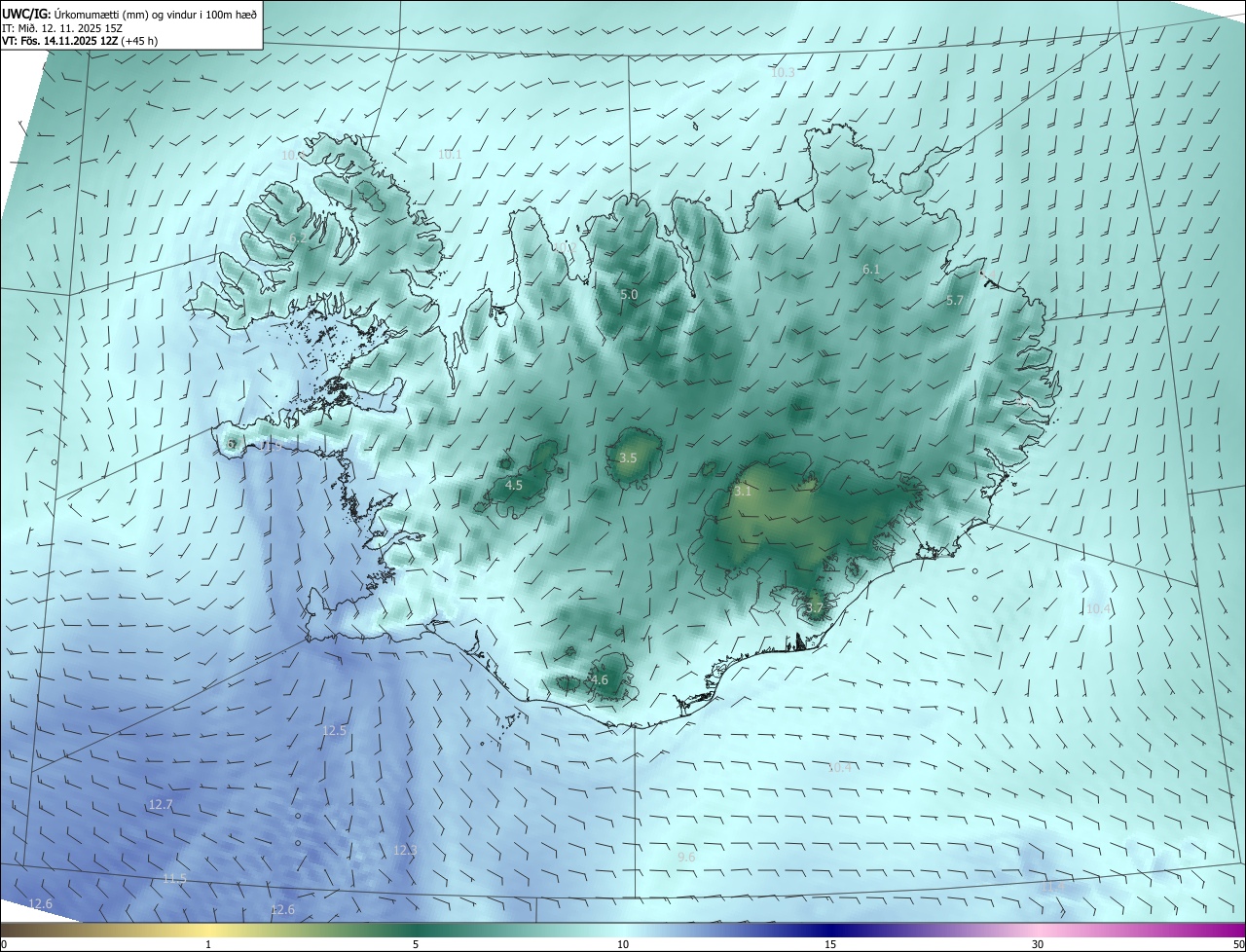The image size is (1246, 952).
Task: Pick the yellow colour above the 1 tick
Action: tap(208, 930)
